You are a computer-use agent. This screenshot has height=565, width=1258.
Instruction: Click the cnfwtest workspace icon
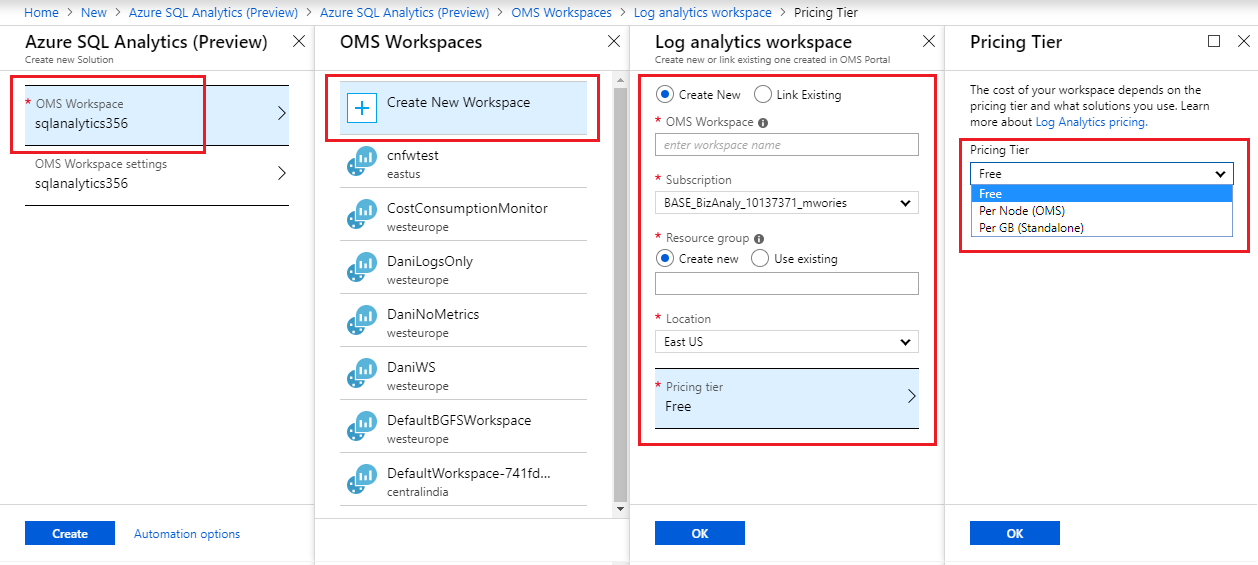[x=360, y=163]
